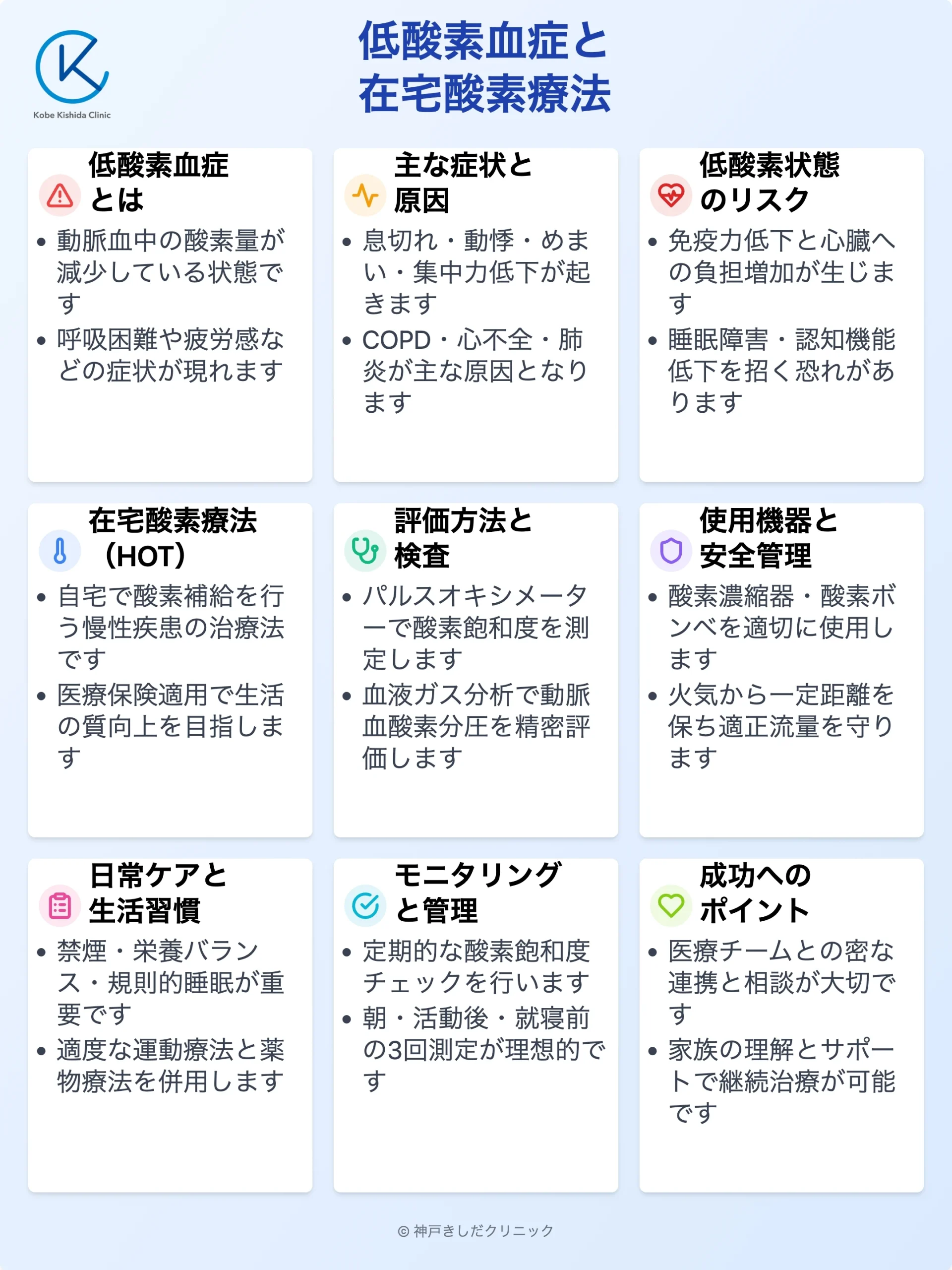
Task: Select the purple shield icon
Action: pyautogui.click(x=670, y=551)
